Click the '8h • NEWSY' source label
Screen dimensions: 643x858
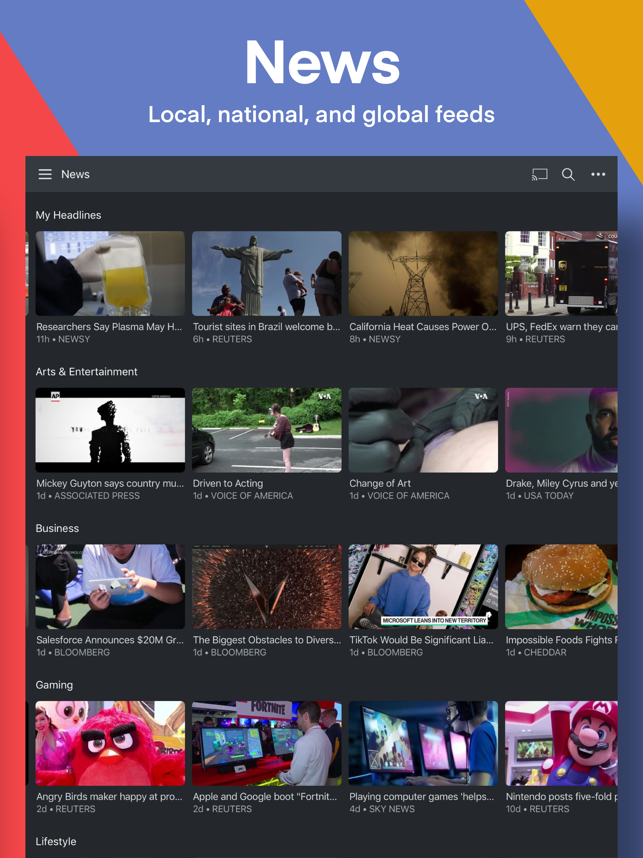coord(375,339)
